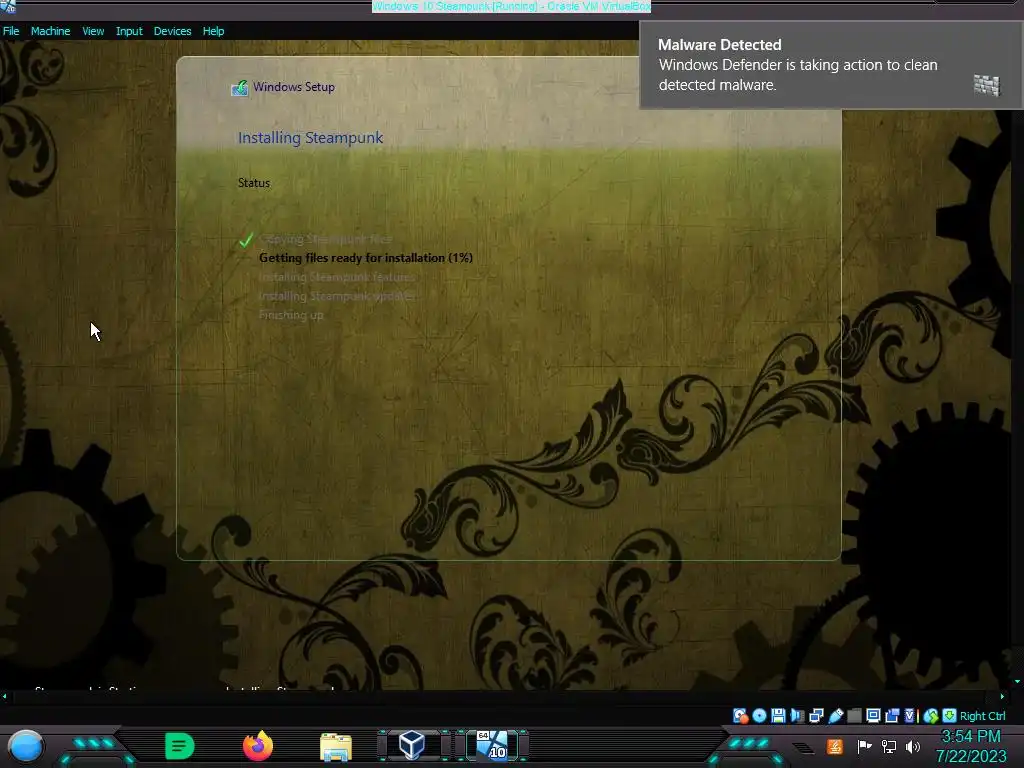
Task: Launch Firefox from the taskbar
Action: [258, 746]
